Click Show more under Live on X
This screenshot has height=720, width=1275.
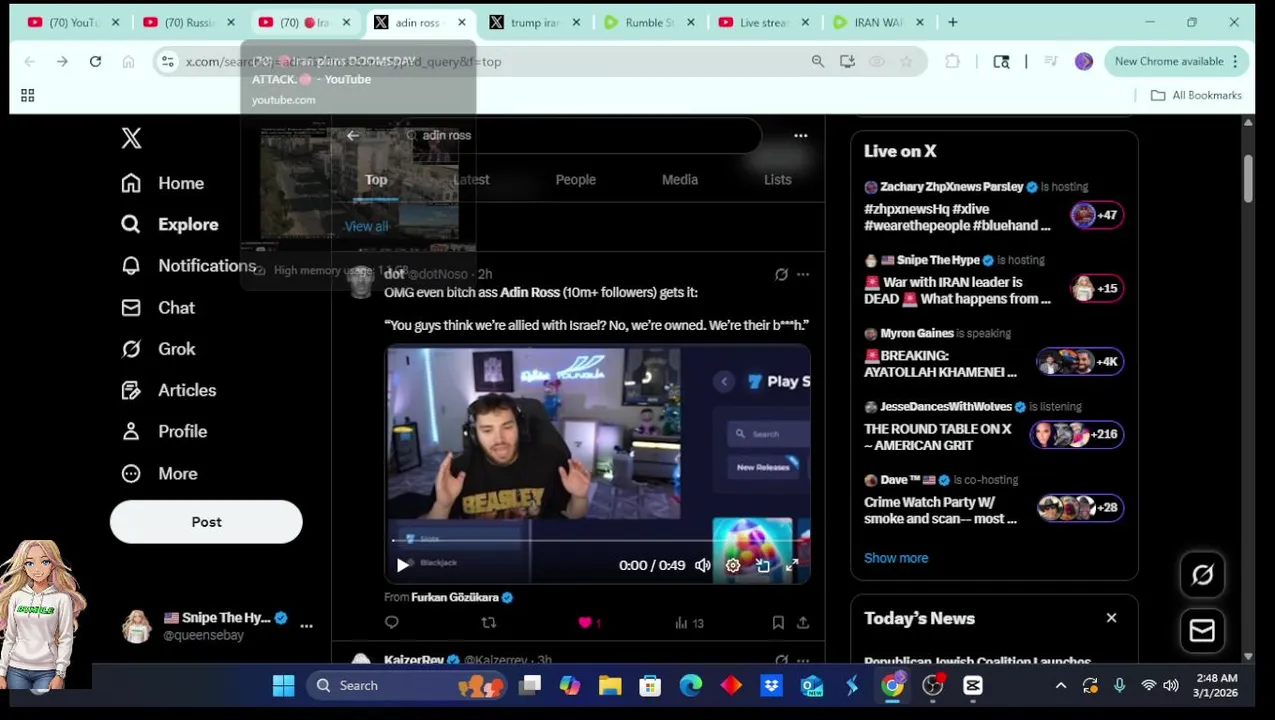(x=896, y=558)
